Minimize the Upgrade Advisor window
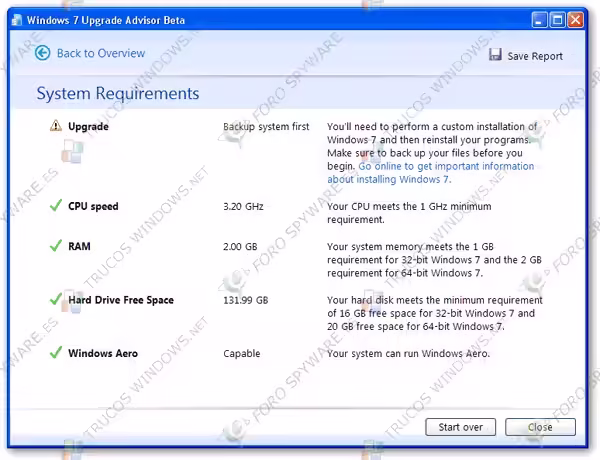The width and height of the screenshot is (600, 460). (x=539, y=20)
